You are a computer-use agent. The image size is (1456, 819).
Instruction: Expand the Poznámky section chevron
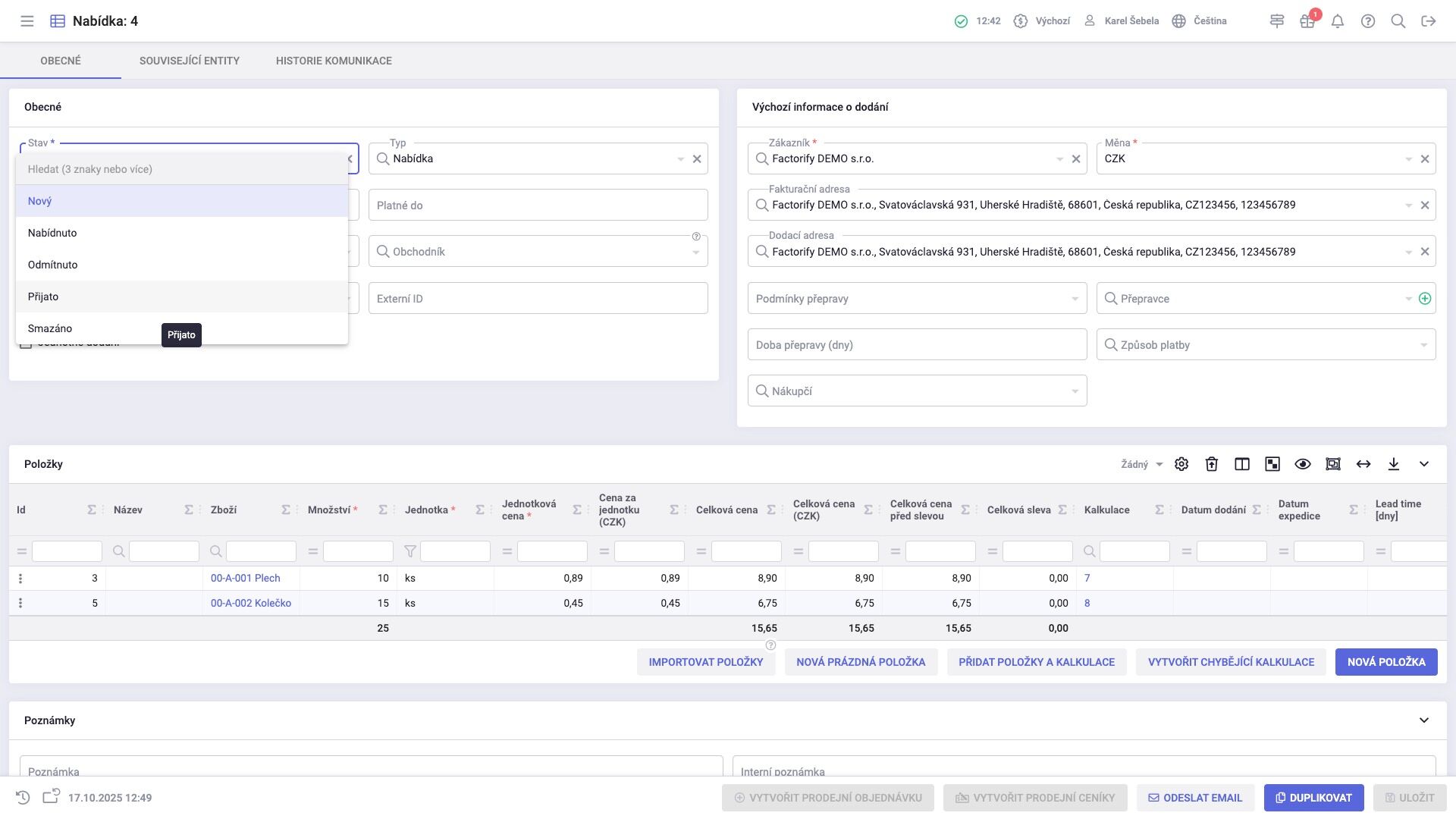coord(1424,720)
